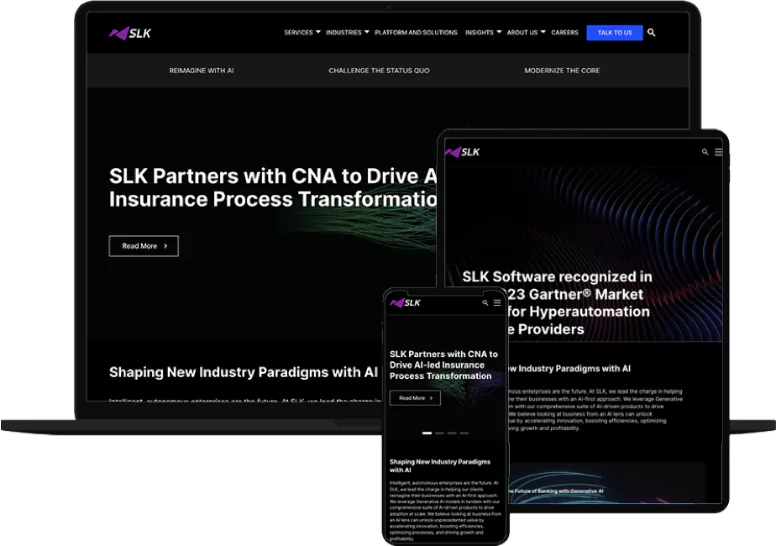The height and width of the screenshot is (546, 776).
Task: Expand the Insights dropdown menu
Action: [482, 33]
